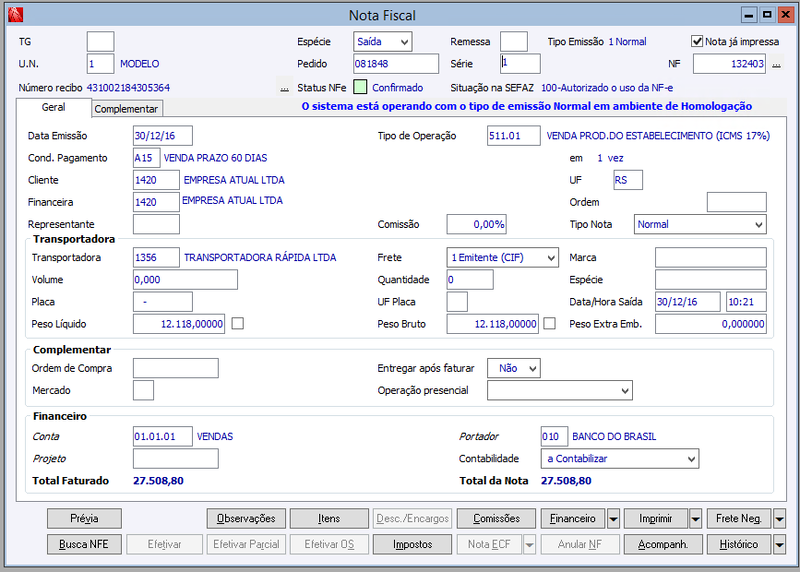The width and height of the screenshot is (800, 572).
Task: Select the Geral tab
Action: click(53, 107)
